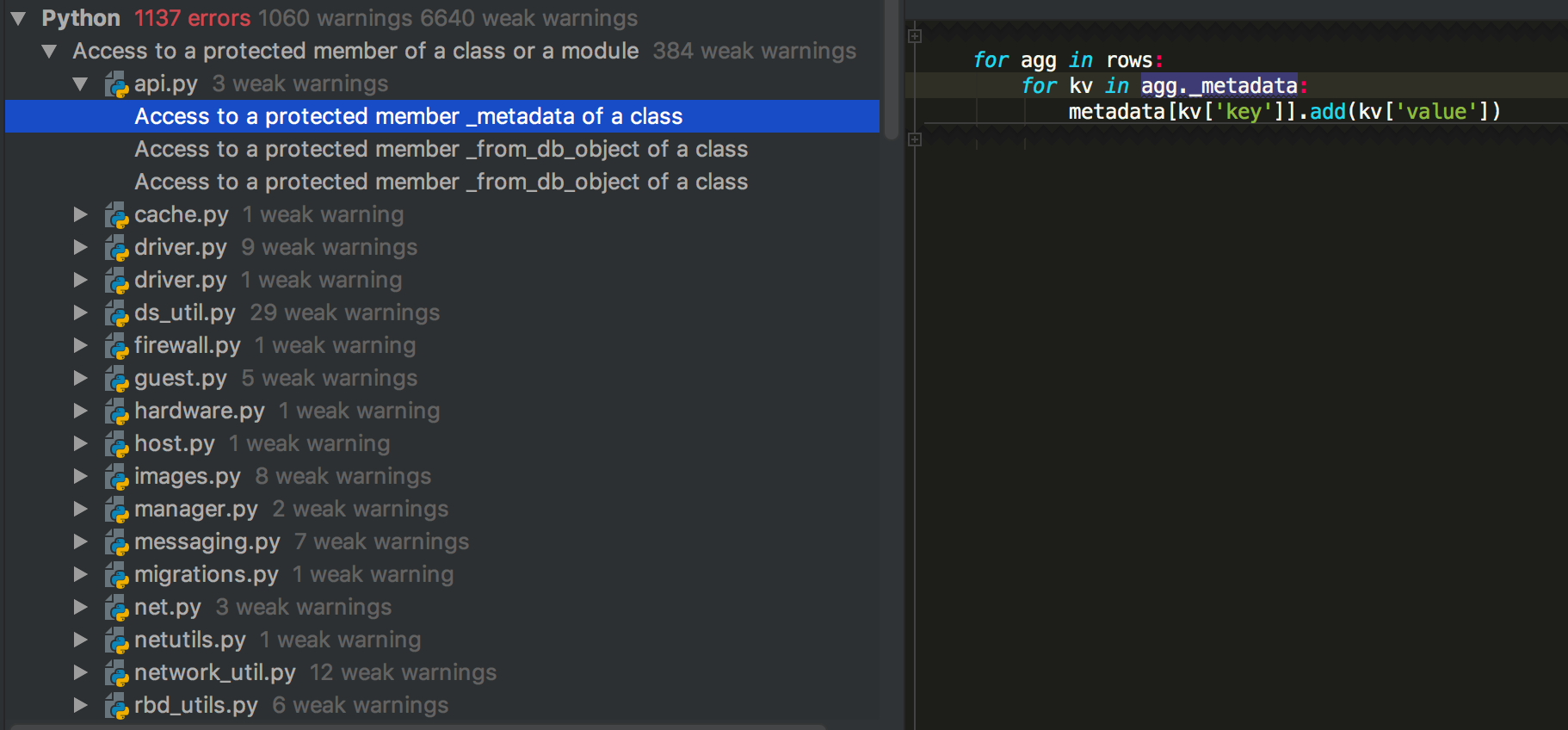Image resolution: width=1568 pixels, height=730 pixels.
Task: Toggle code fold marker above the for loop
Action: click(x=915, y=36)
